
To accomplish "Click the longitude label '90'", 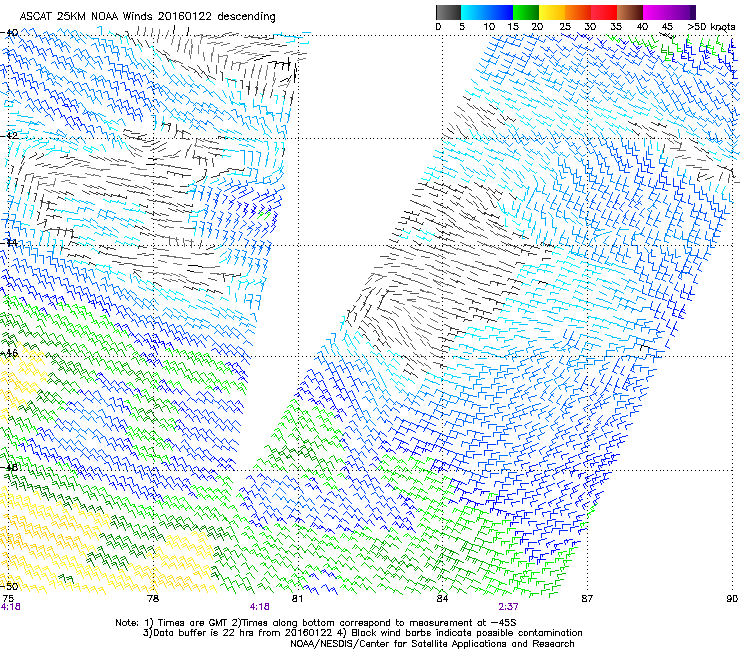I will click(x=732, y=599).
